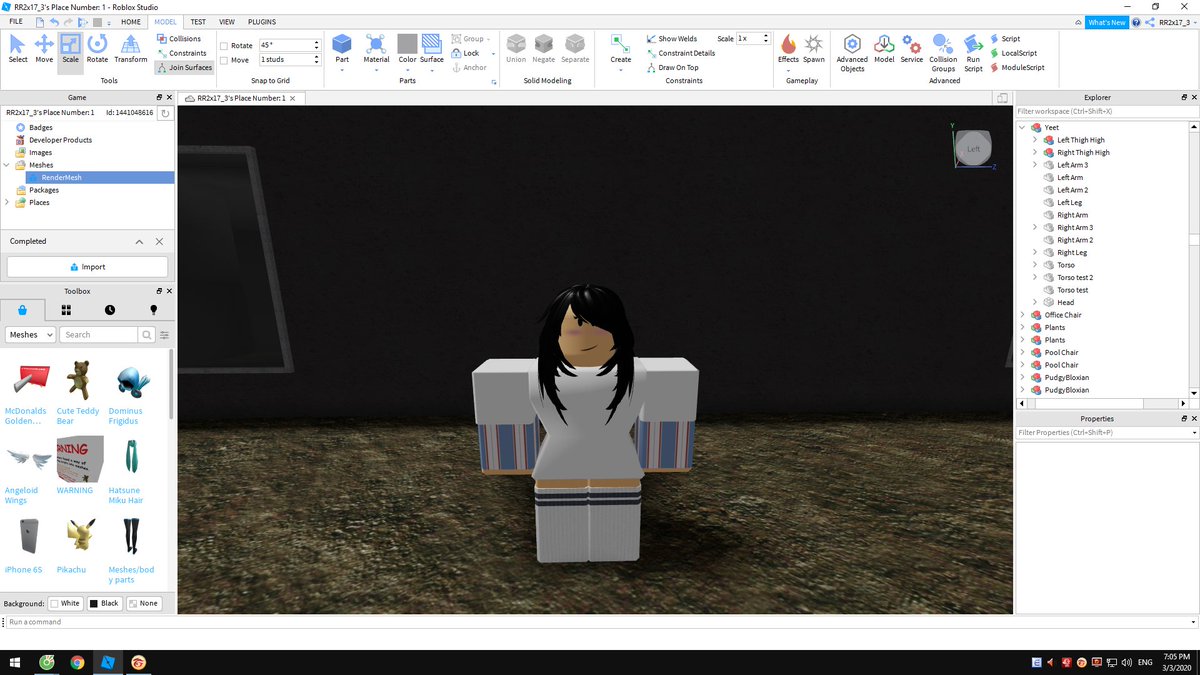Toggle Collisions on or off
Screen dimensions: 1200x675
[x=179, y=39]
